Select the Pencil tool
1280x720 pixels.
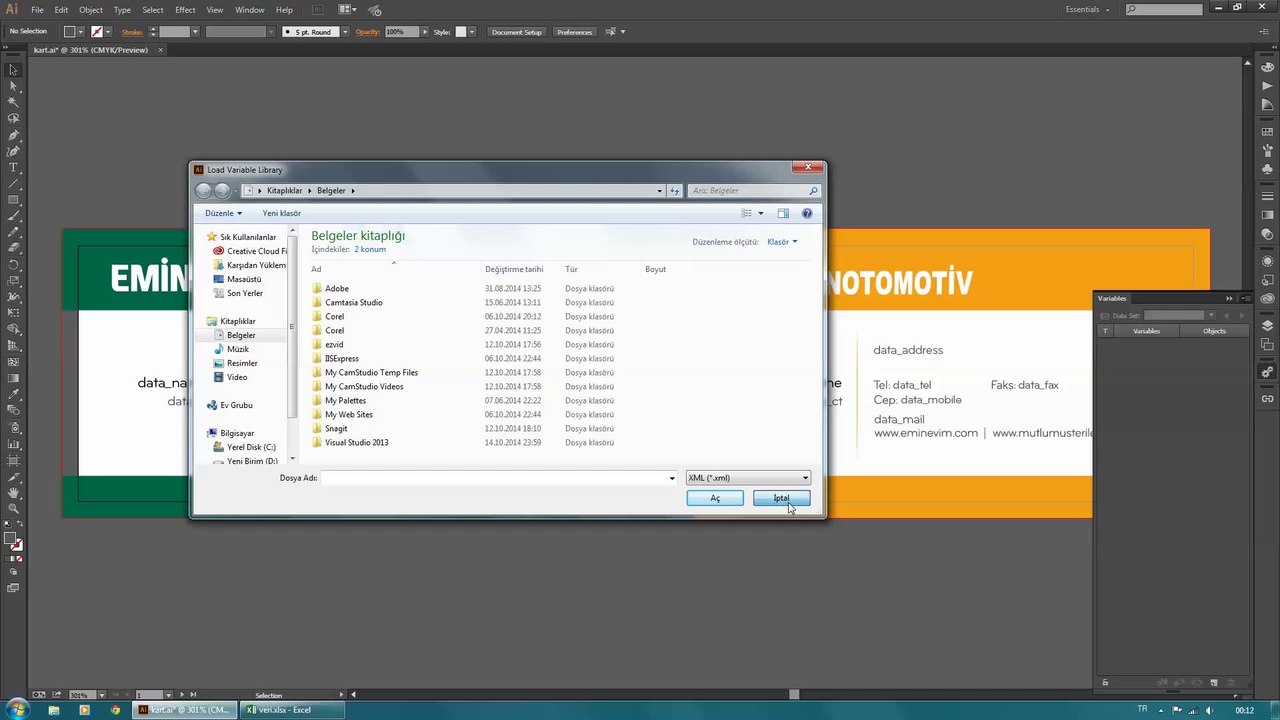coord(14,232)
